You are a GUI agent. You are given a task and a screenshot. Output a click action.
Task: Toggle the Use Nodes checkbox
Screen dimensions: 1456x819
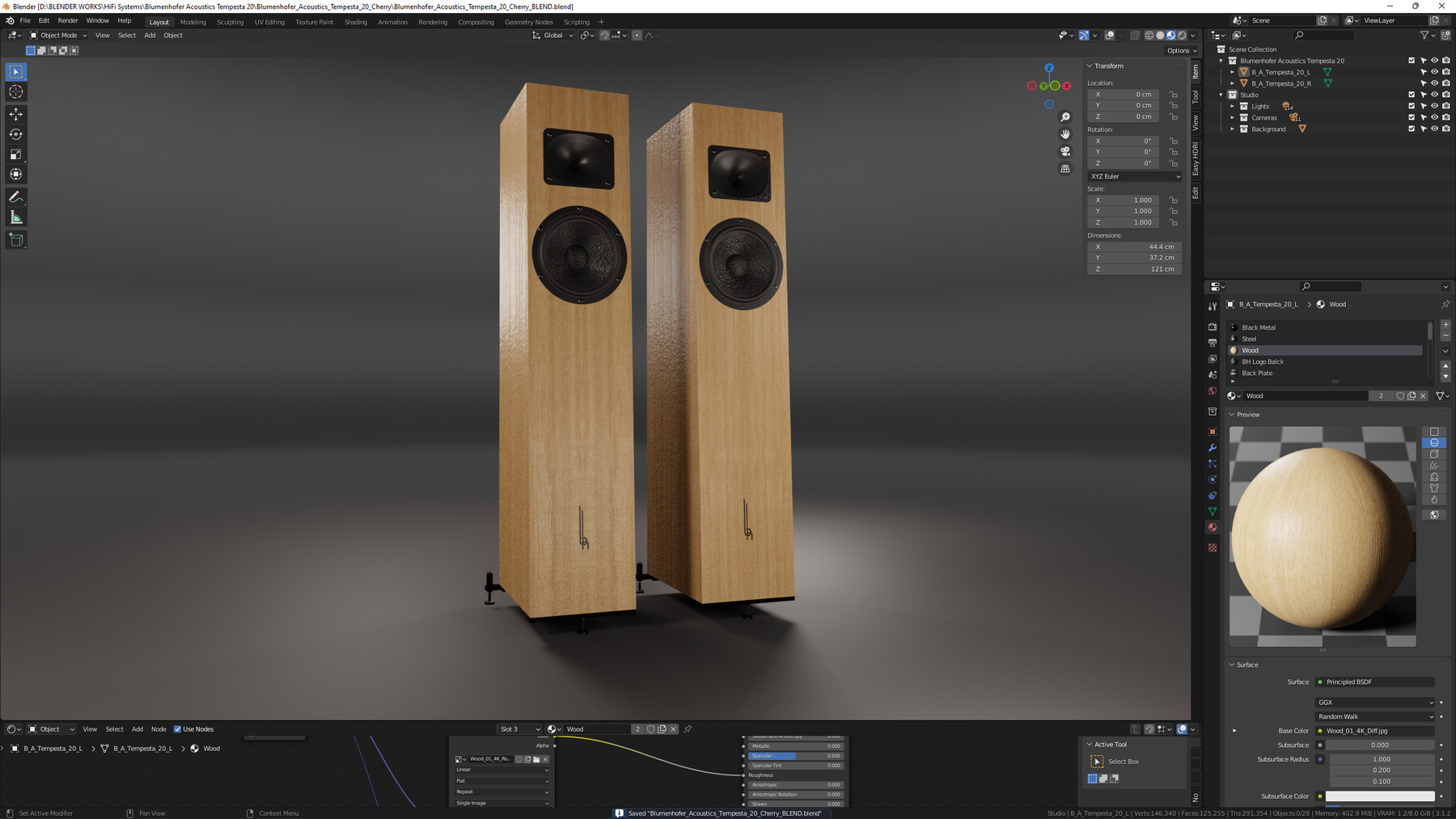pos(178,728)
